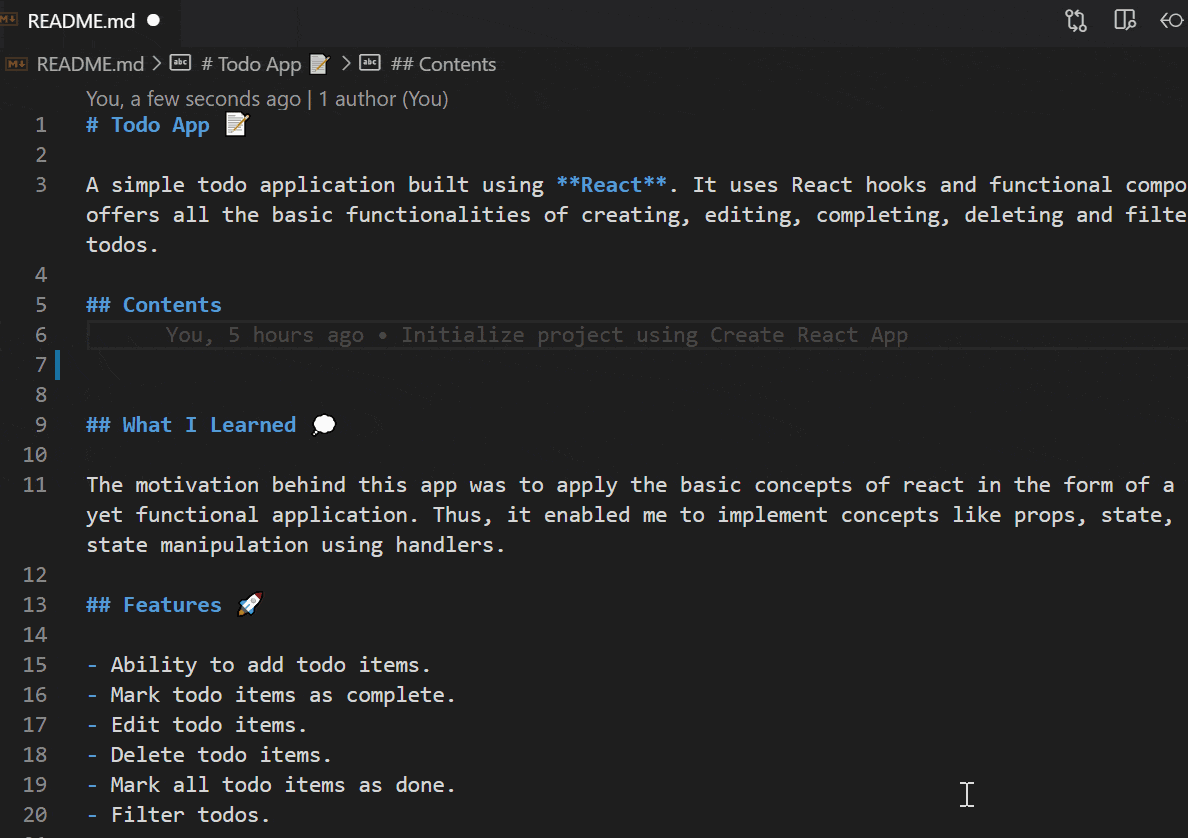Viewport: 1188px width, 838px height.
Task: Click the unsaved dot on README.md tab
Action: click(x=154, y=21)
